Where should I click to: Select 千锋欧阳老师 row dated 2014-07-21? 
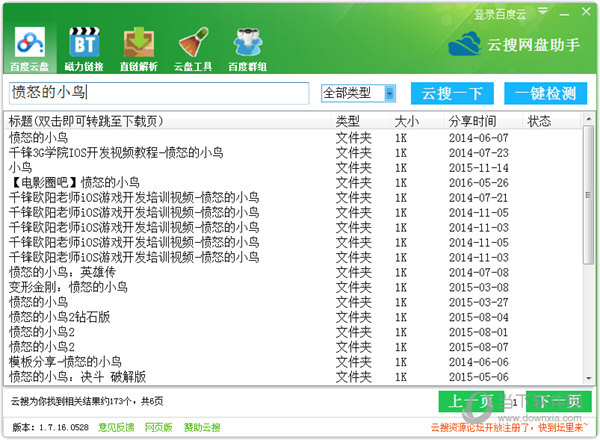tap(293, 197)
